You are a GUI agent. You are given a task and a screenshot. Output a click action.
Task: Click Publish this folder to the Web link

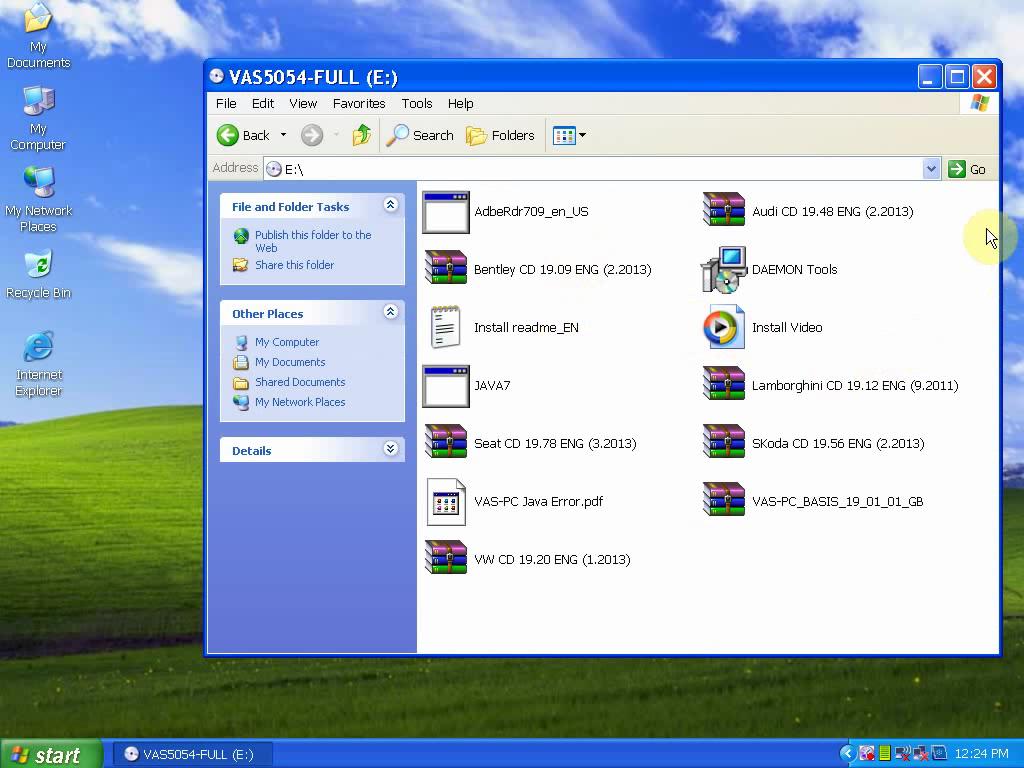[x=312, y=241]
